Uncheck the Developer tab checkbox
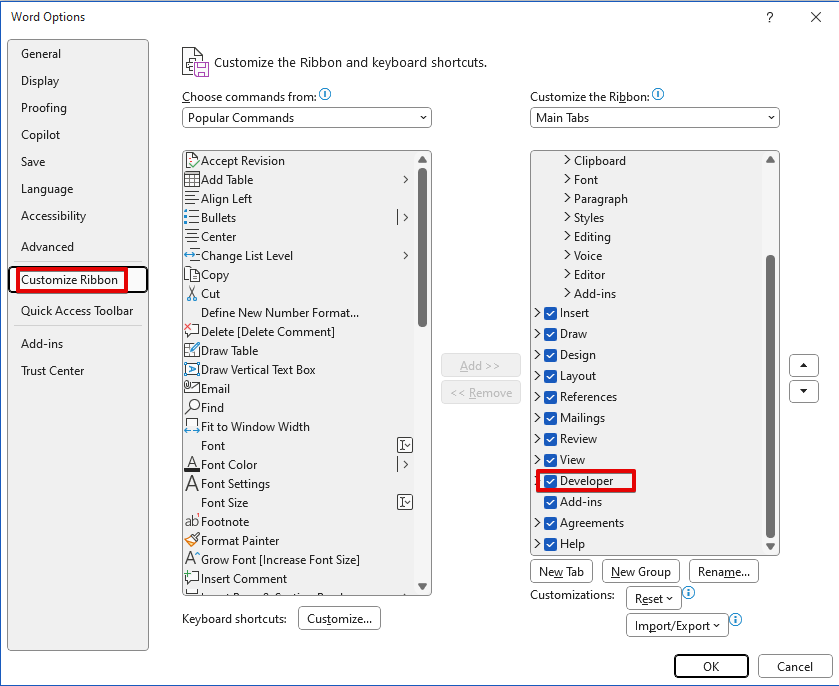This screenshot has width=839, height=686. point(550,481)
